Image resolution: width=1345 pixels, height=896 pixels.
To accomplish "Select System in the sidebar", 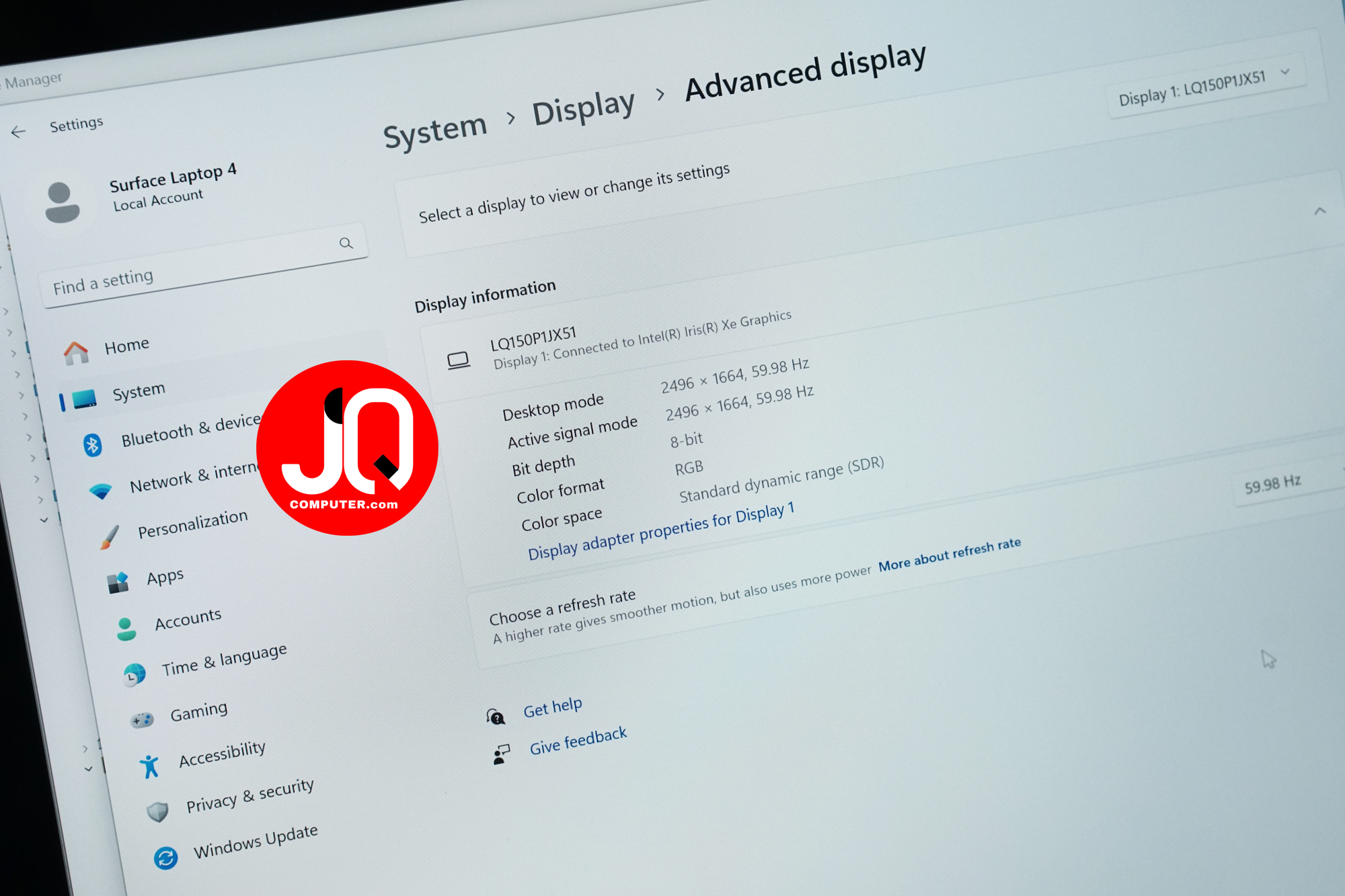I will 139,392.
